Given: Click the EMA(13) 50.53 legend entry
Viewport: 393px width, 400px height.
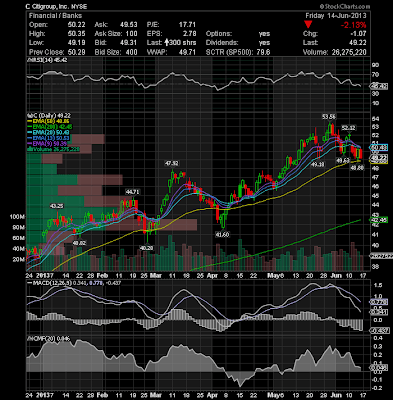Looking at the screenshot, I should click(49, 138).
